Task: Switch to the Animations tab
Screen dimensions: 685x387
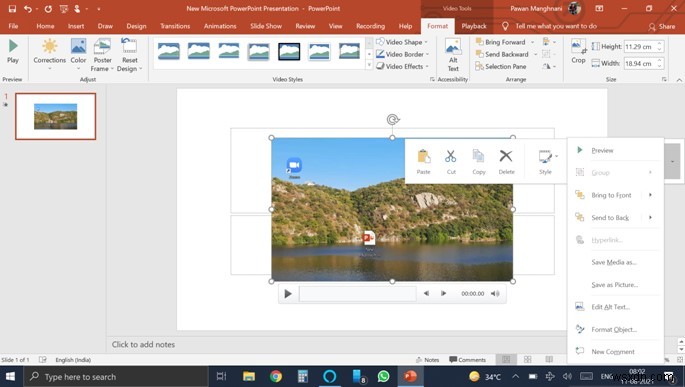Action: click(220, 26)
